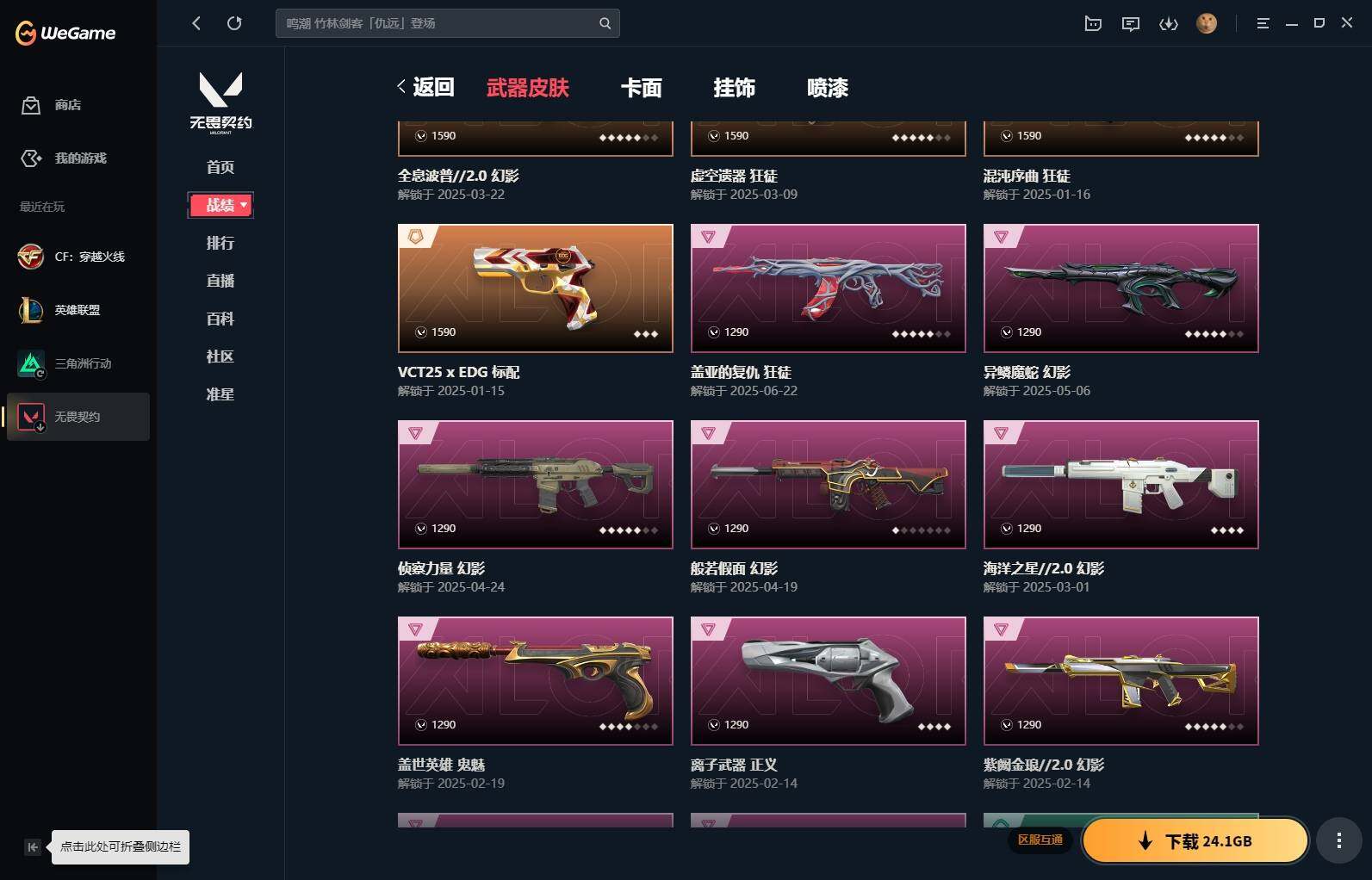Screen dimensions: 1372x880
Task: Collapse the sidebar with bottom-left toggle
Action: [33, 847]
